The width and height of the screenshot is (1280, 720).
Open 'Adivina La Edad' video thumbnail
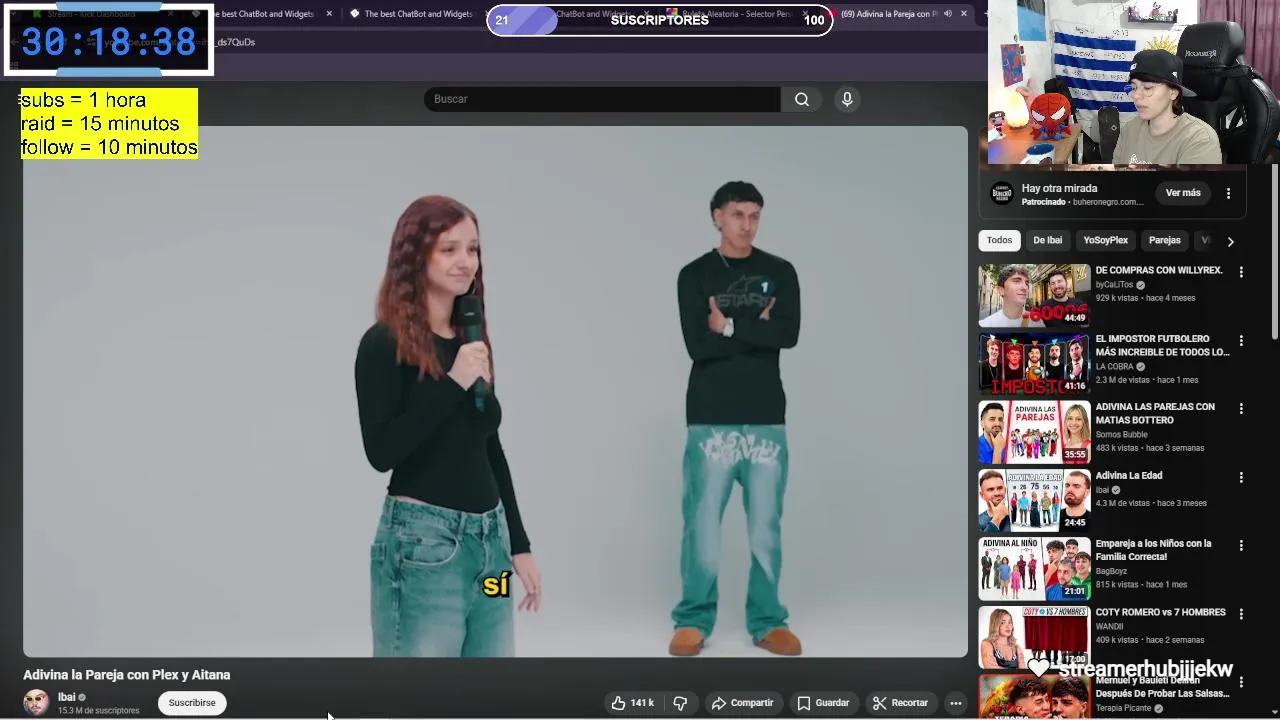tap(1034, 500)
